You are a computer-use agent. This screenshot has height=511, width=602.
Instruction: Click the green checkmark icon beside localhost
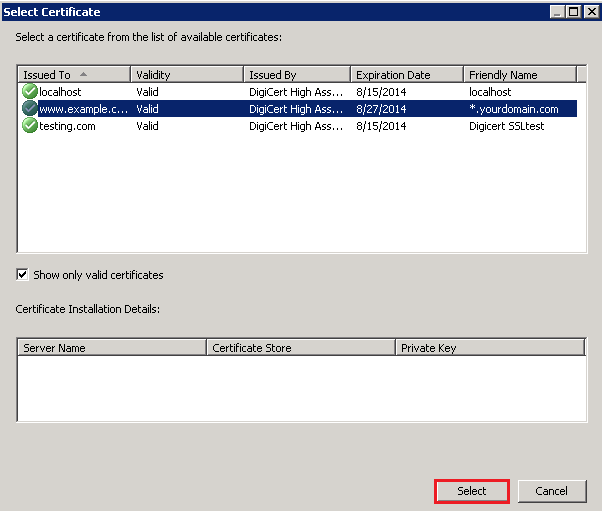tap(29, 92)
